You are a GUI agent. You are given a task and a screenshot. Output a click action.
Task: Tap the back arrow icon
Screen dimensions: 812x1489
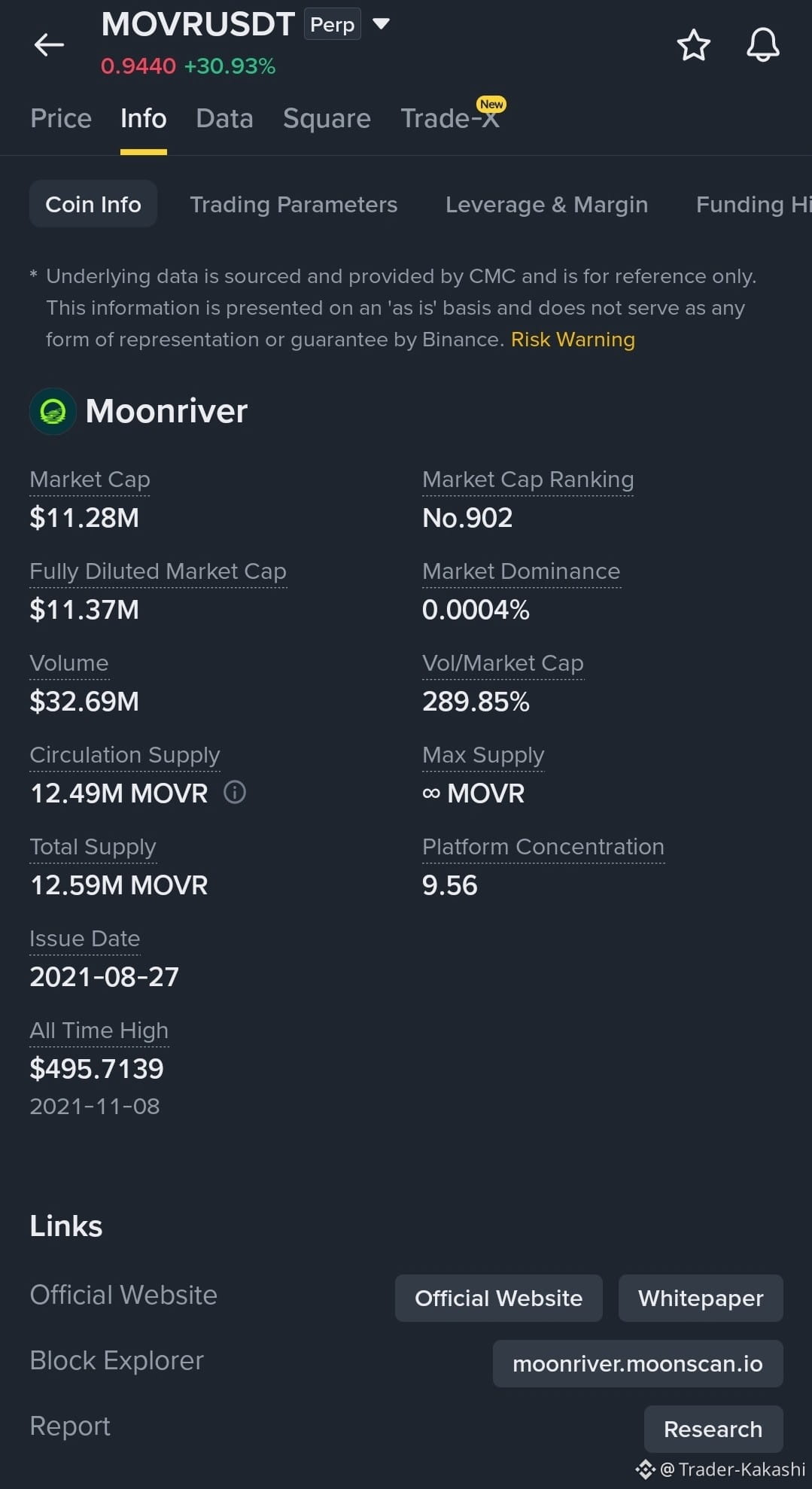coord(49,45)
